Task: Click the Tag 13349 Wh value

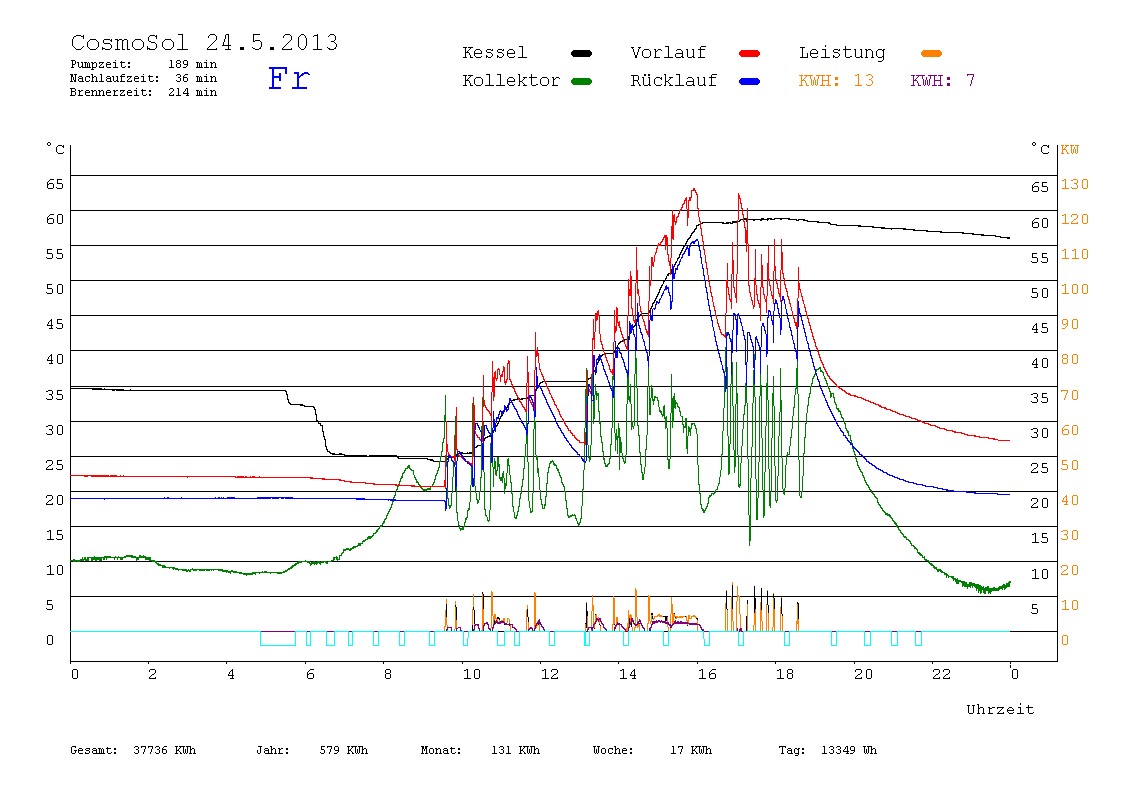Action: (827, 750)
